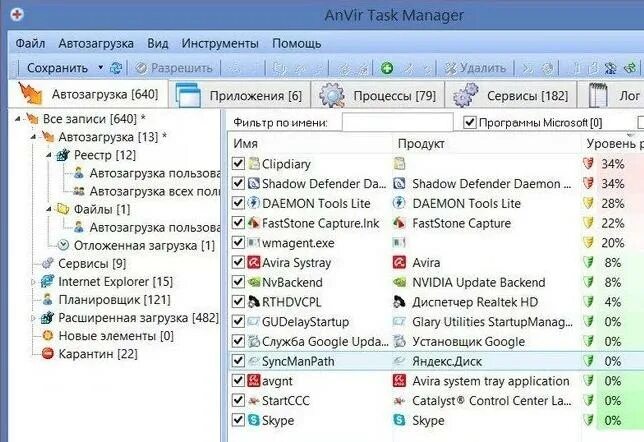Click the AnVir red cross title bar icon
The image size is (644, 442).
coord(17,14)
